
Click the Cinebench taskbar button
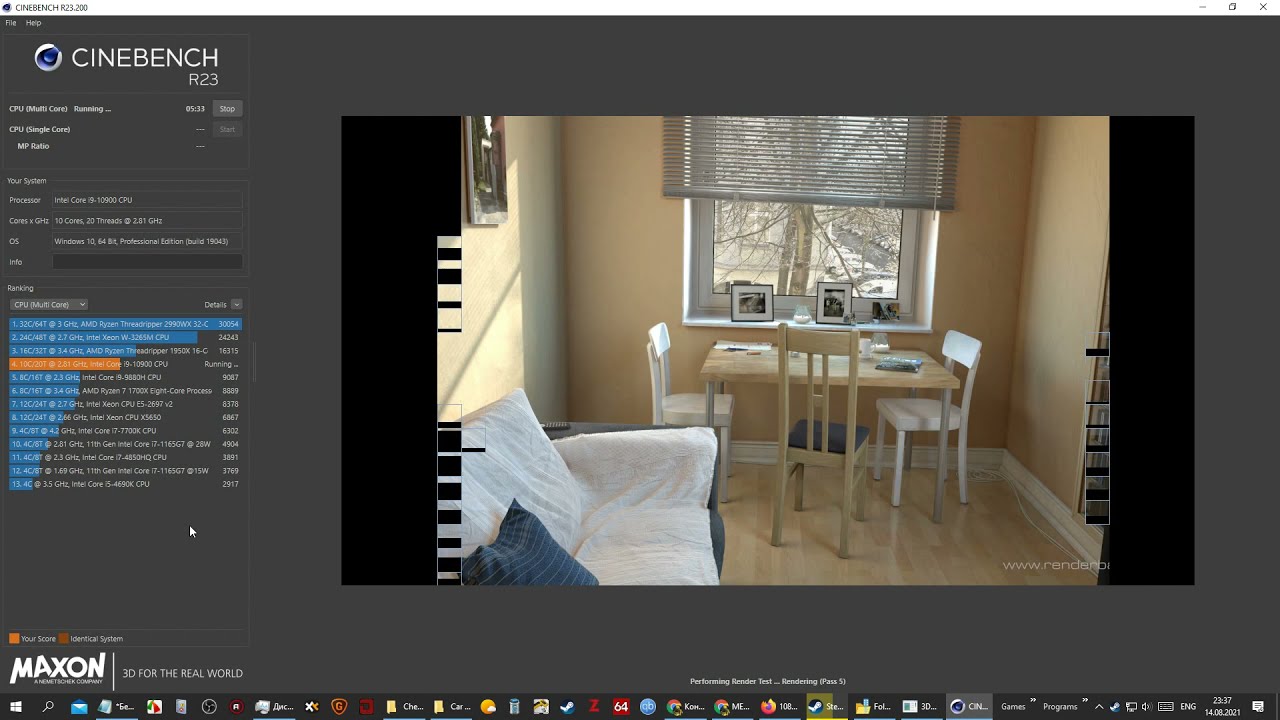pos(968,707)
